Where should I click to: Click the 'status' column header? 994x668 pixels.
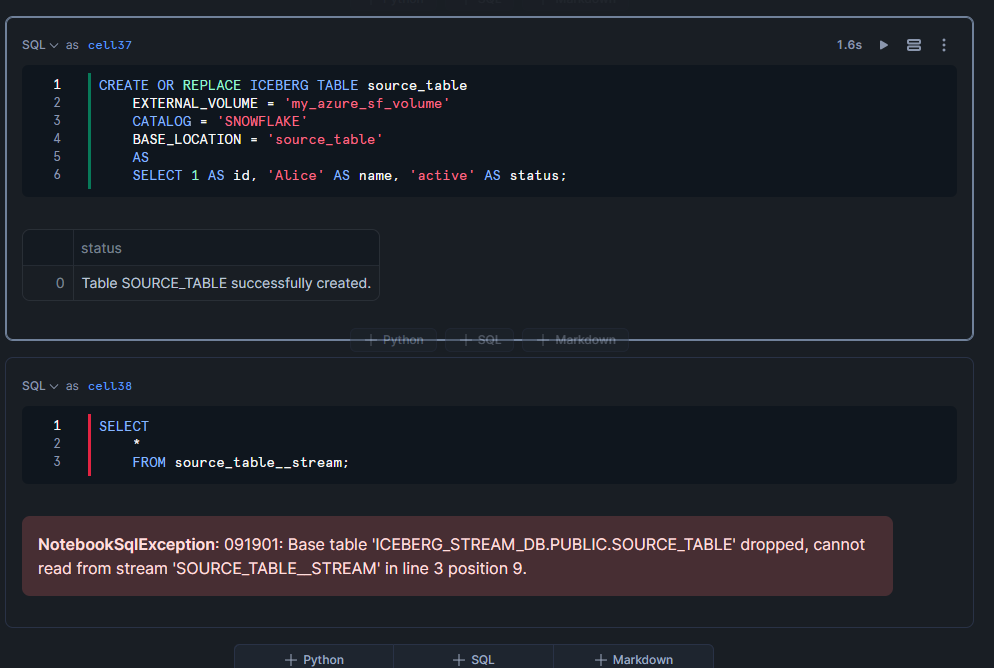(x=226, y=248)
